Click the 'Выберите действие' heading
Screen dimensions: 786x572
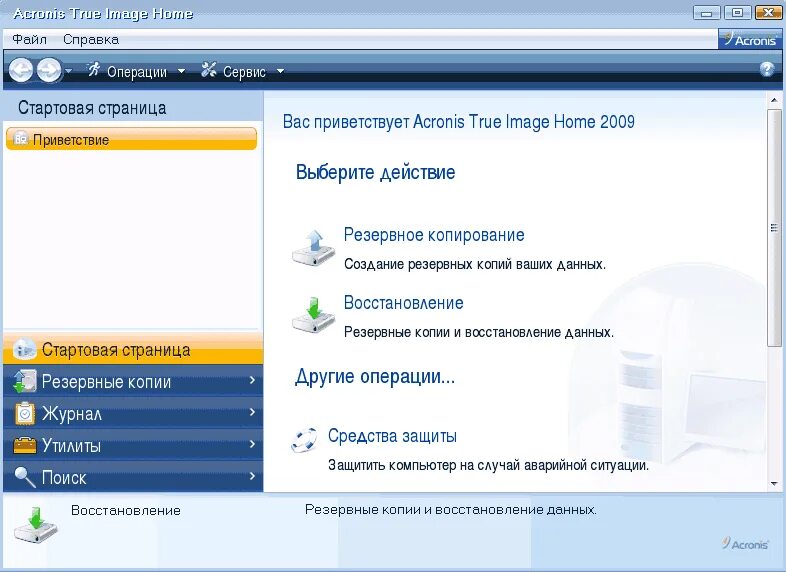point(375,172)
